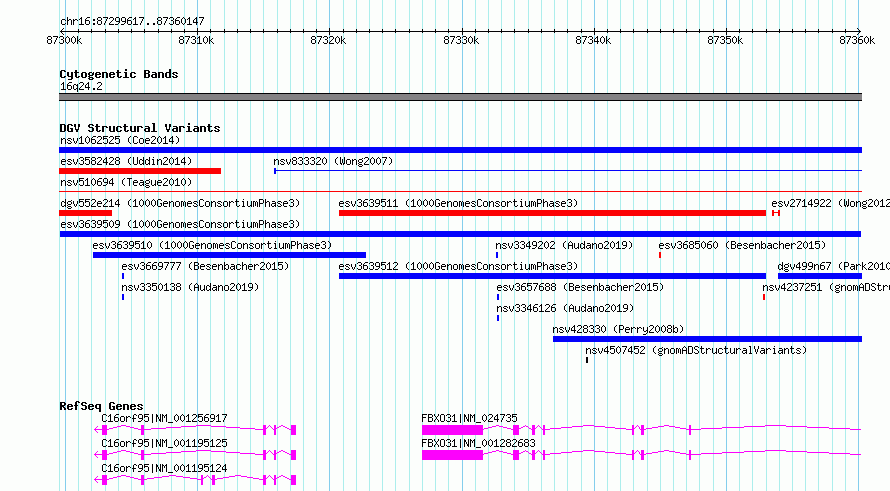This screenshot has width=890, height=491.
Task: Click nsv3346126 (Audano2019) label
Action: coord(565,308)
